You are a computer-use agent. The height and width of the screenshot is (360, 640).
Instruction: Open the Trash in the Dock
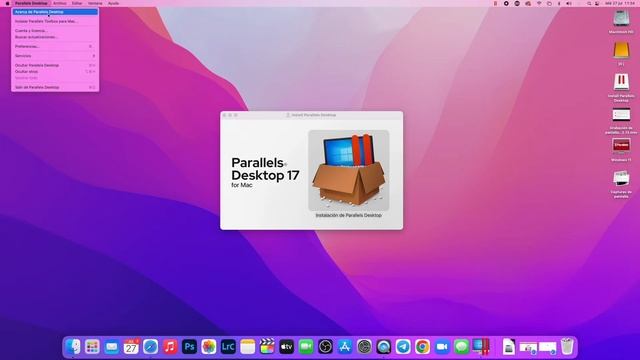click(x=567, y=347)
